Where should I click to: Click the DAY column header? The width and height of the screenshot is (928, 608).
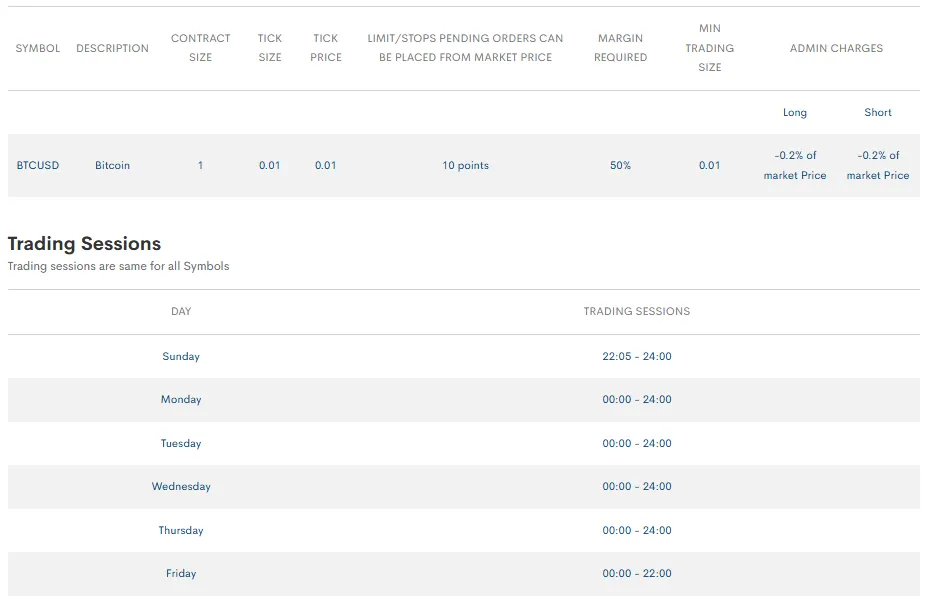(181, 311)
